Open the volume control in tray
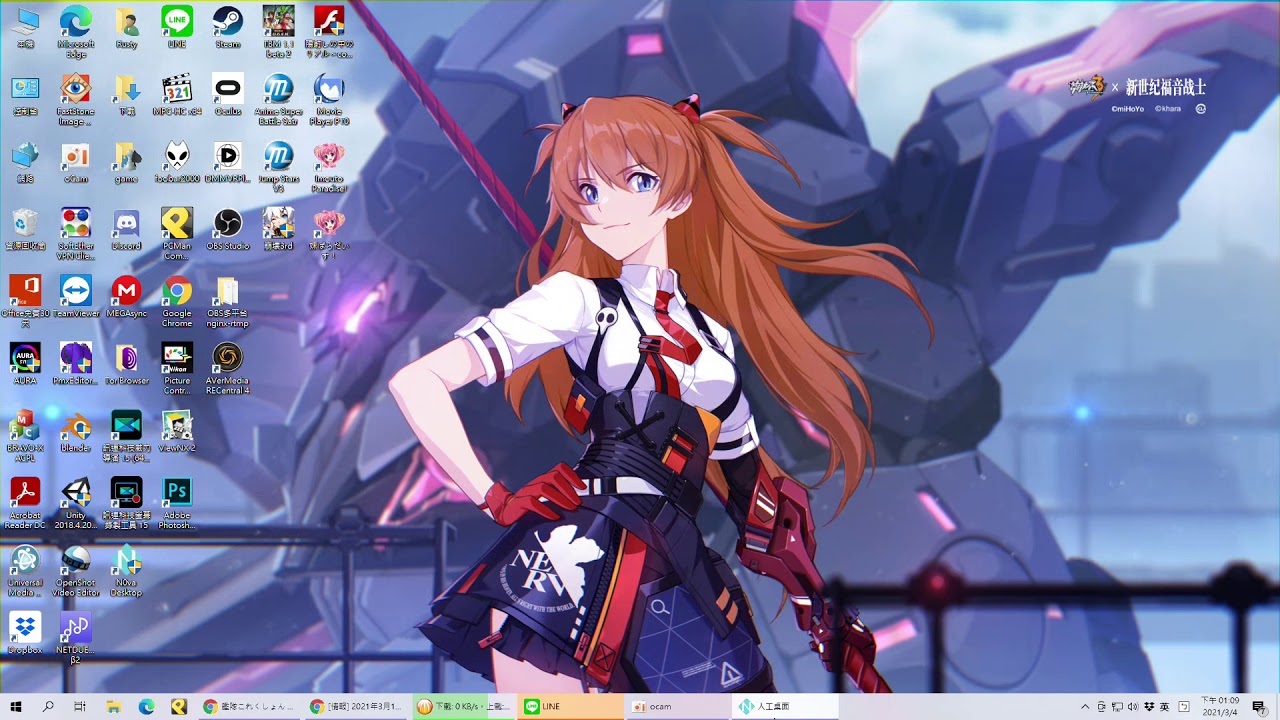Screen dimensions: 1280x720 point(1133,706)
